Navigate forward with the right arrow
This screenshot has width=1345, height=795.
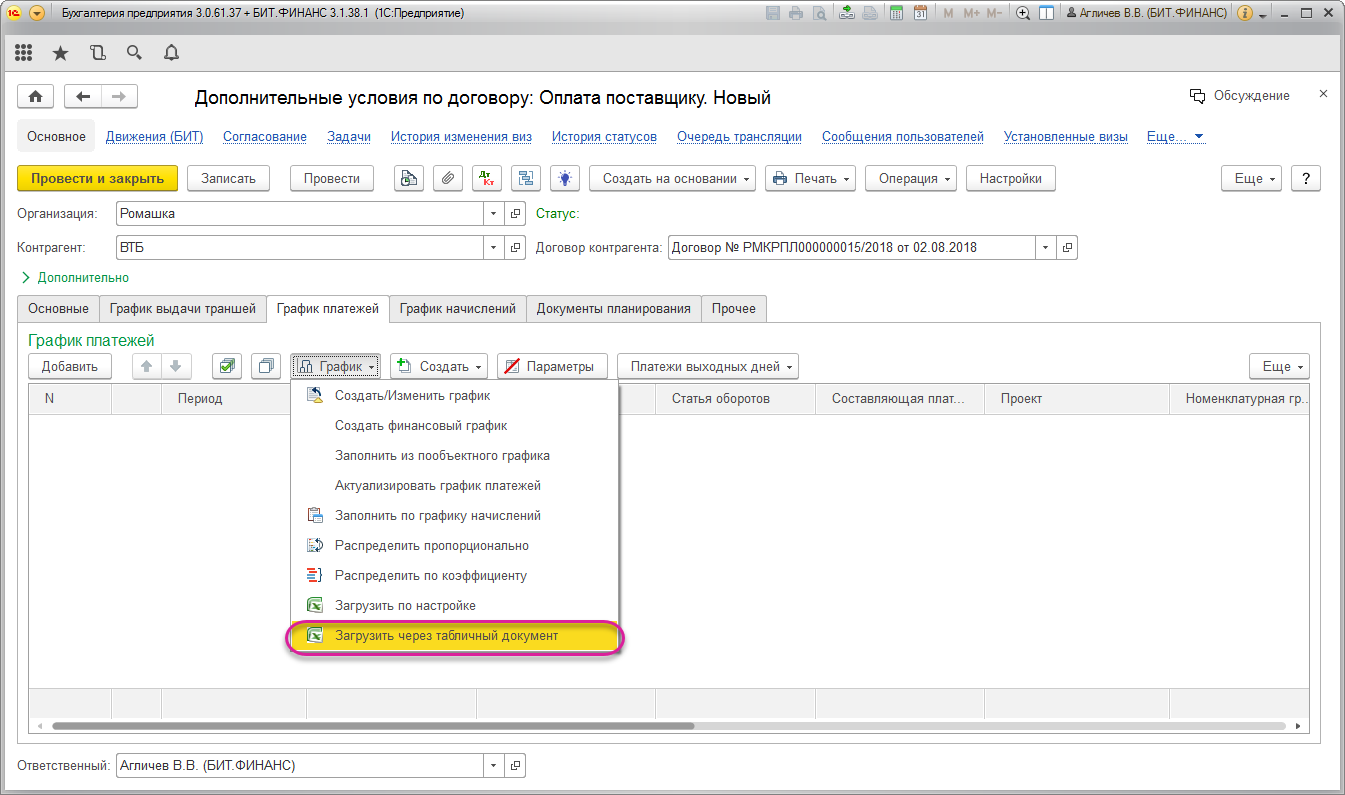point(119,96)
